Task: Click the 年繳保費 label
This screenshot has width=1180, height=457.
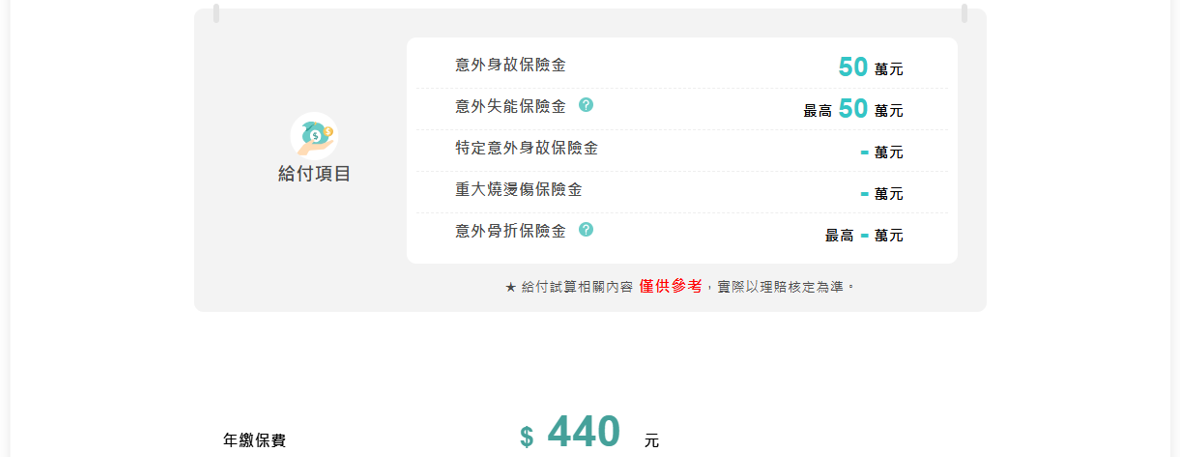Action: click(x=254, y=440)
